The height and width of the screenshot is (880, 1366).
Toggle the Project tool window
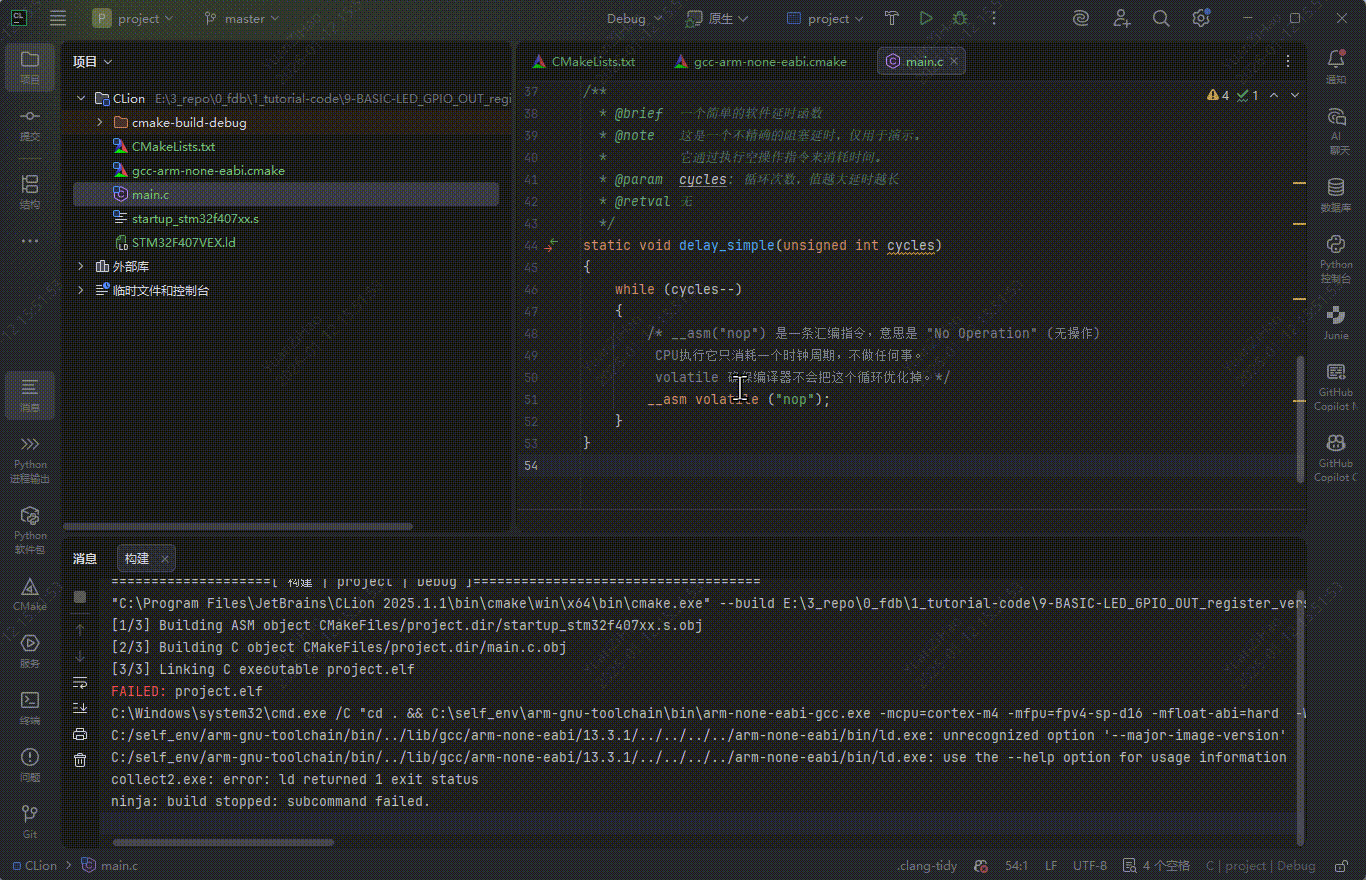(x=30, y=66)
